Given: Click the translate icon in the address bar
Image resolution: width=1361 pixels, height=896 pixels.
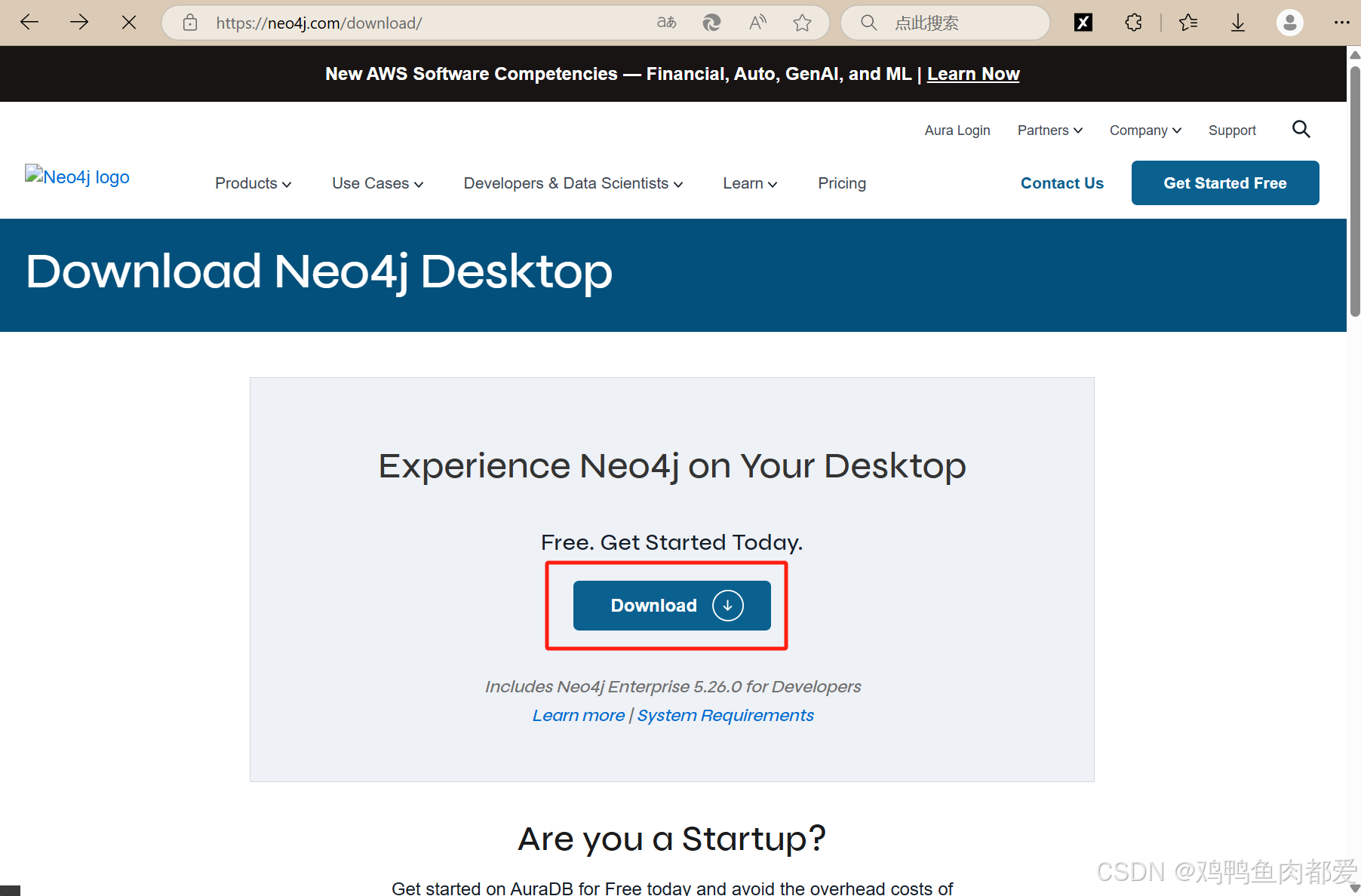Looking at the screenshot, I should (x=665, y=23).
